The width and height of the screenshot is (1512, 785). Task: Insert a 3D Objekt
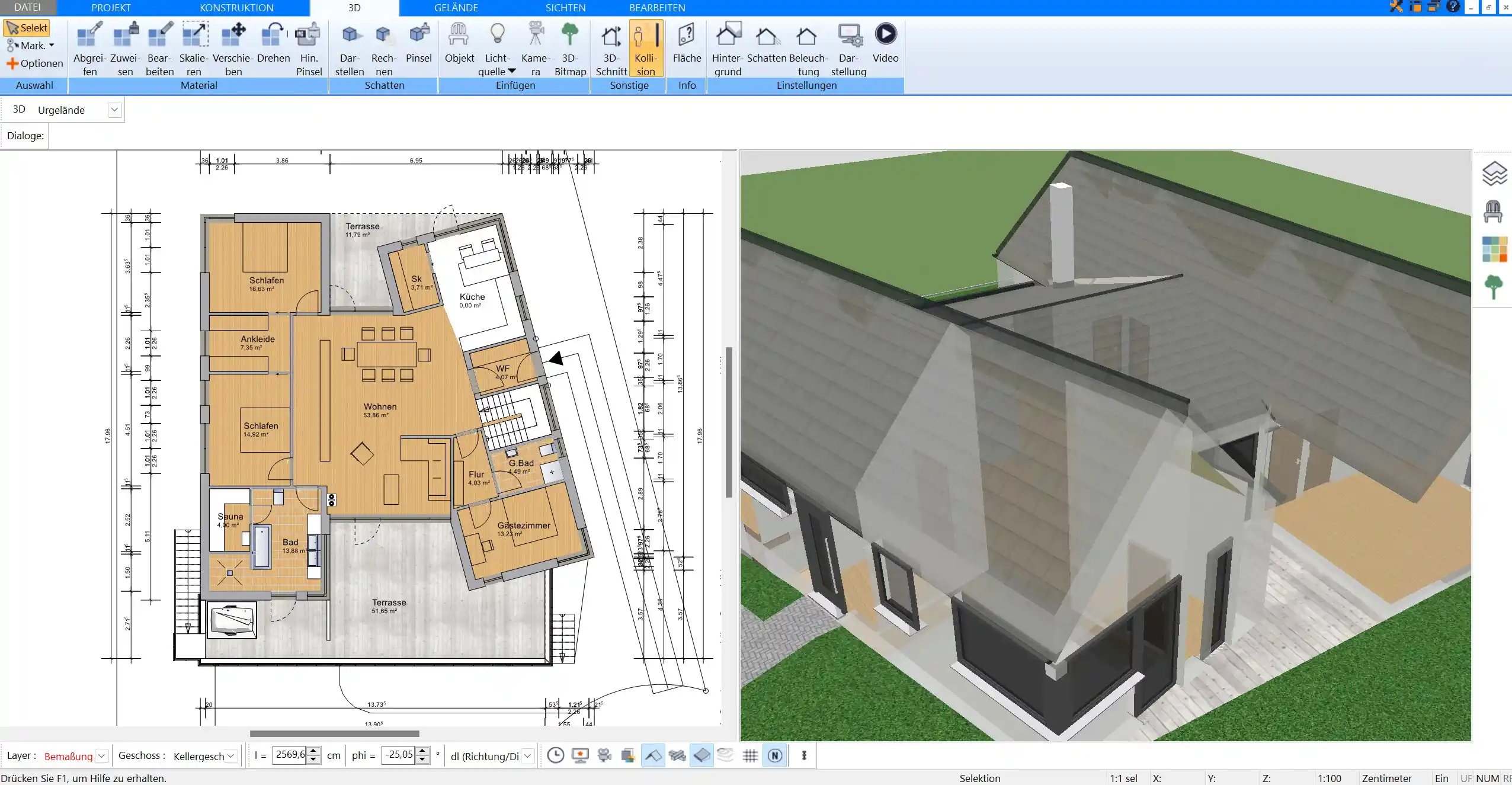coord(459,43)
